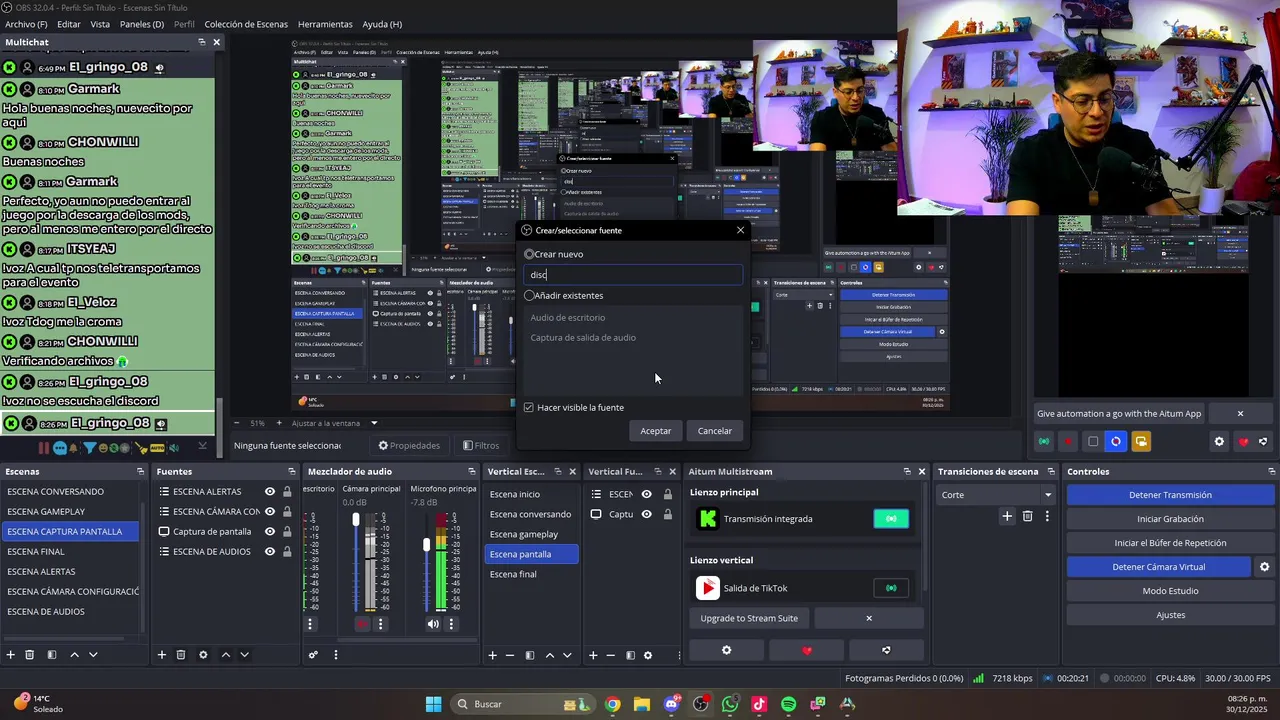This screenshot has height=720, width=1280.
Task: Click Aitum Multistream heart donate button
Action: pyautogui.click(x=807, y=650)
